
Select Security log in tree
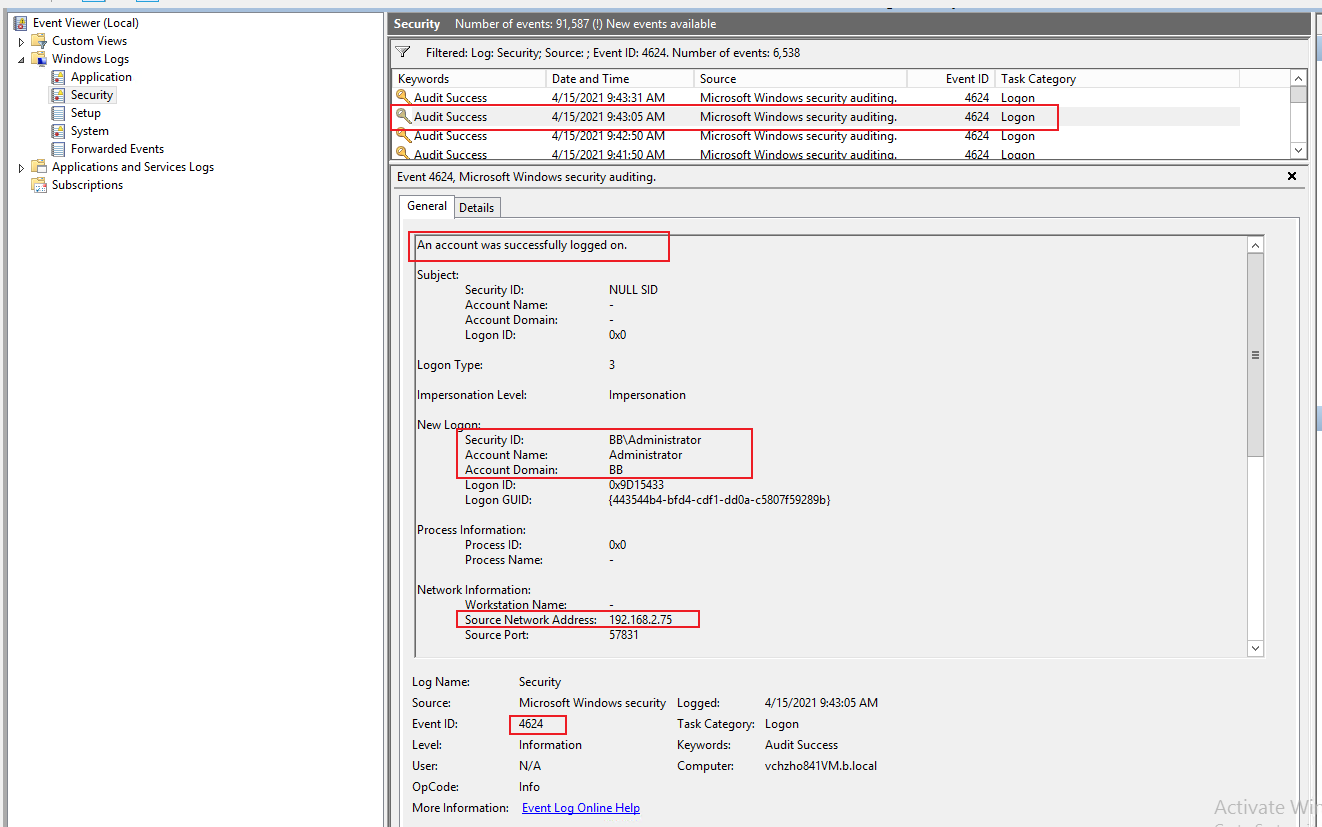[92, 95]
